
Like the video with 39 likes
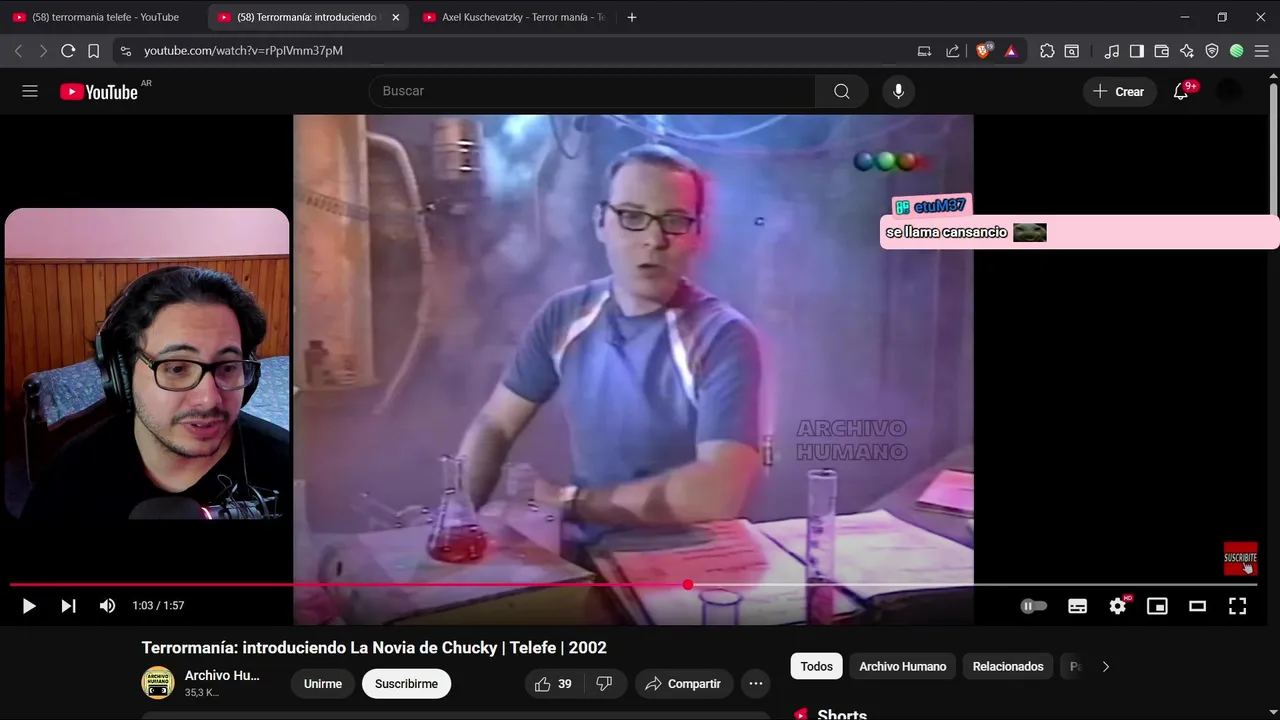tap(553, 684)
